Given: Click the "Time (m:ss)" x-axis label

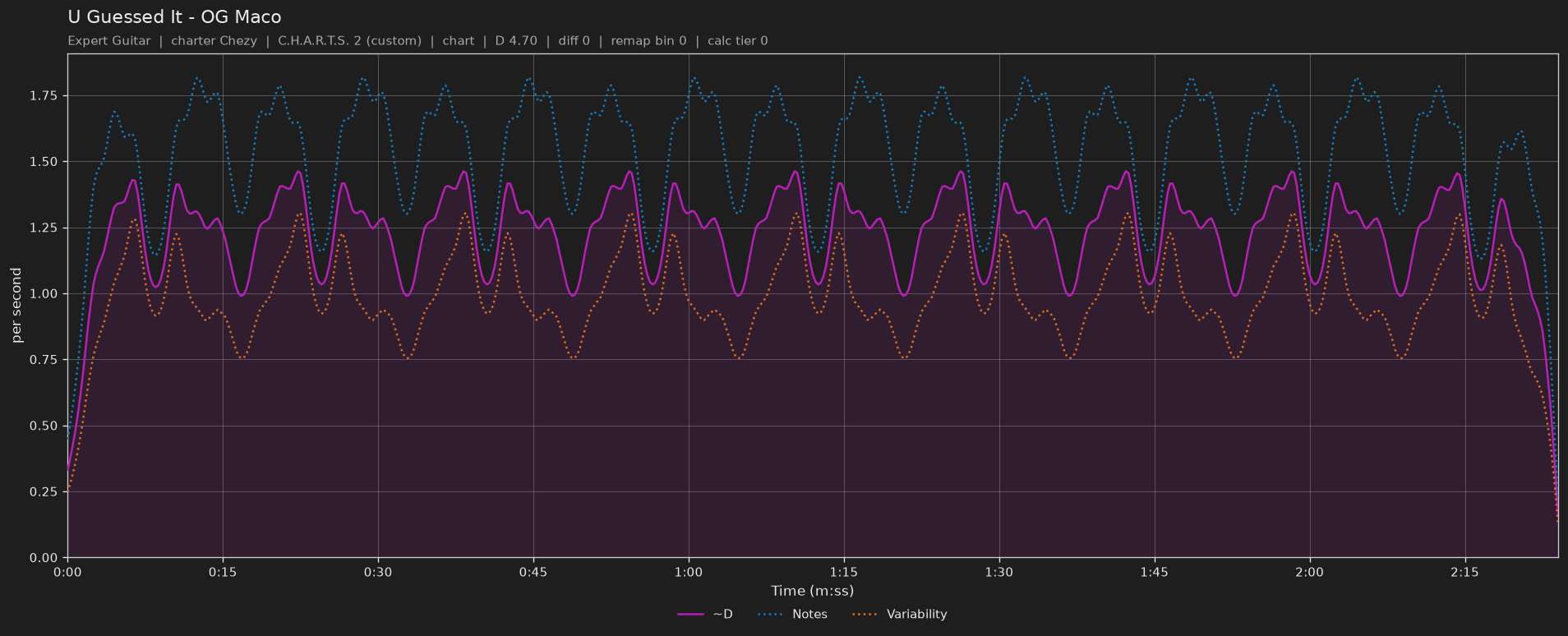Looking at the screenshot, I should click(x=812, y=591).
